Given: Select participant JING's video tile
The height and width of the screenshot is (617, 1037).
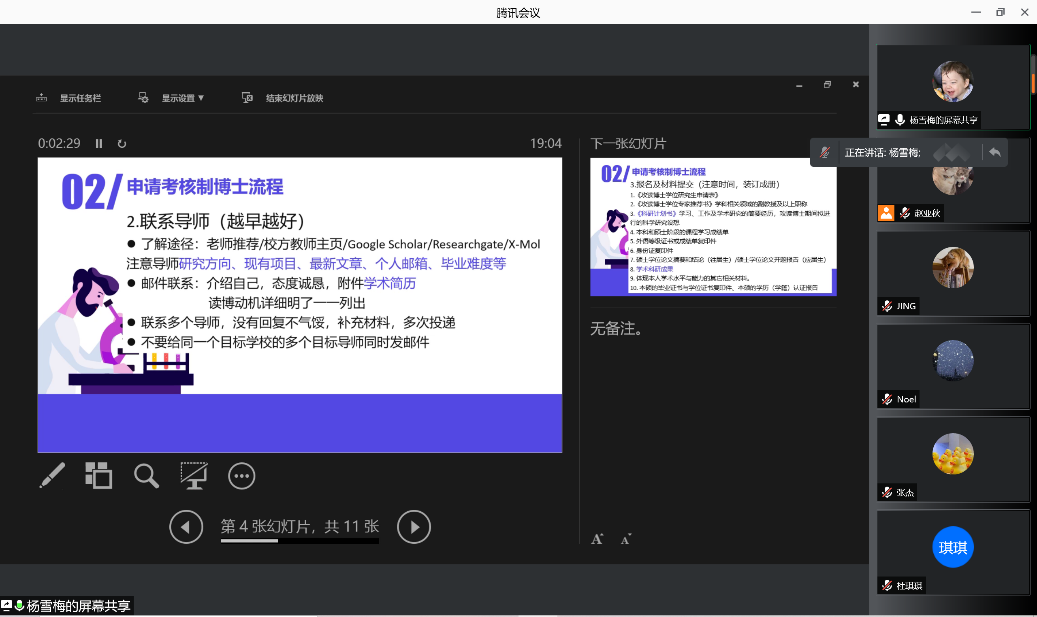Looking at the screenshot, I should tap(953, 274).
